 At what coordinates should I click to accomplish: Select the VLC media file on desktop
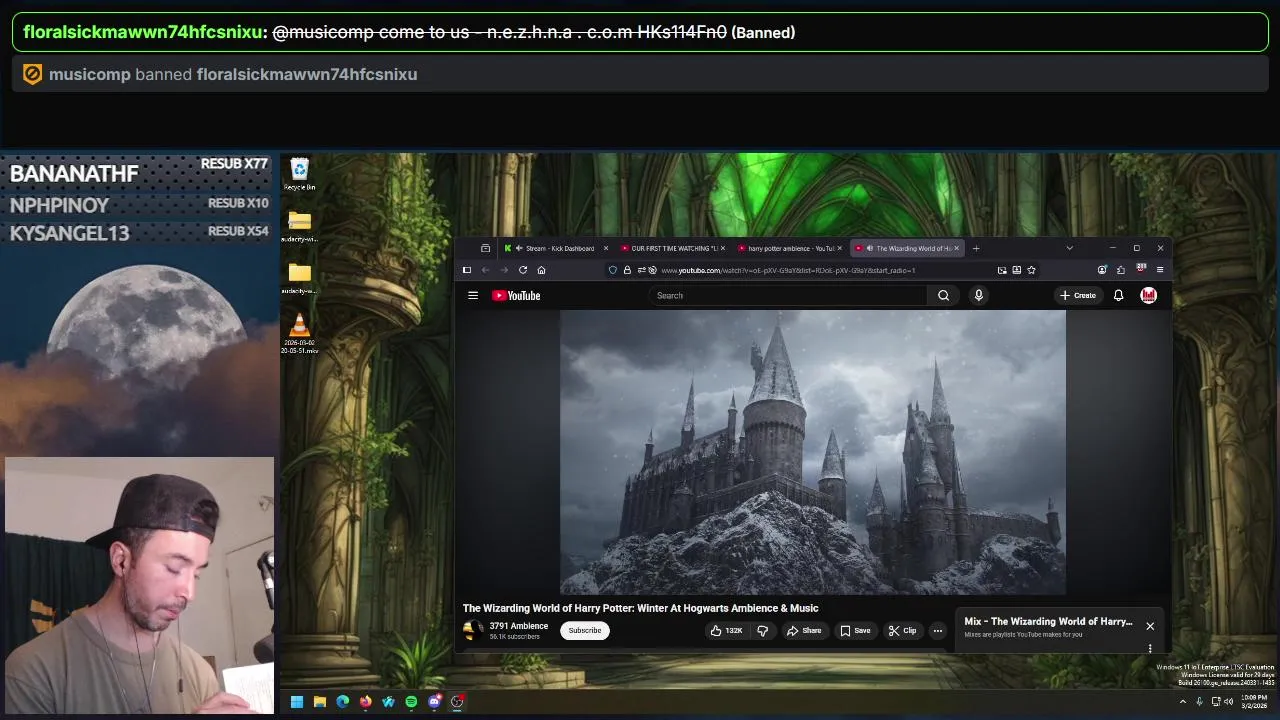click(x=299, y=333)
